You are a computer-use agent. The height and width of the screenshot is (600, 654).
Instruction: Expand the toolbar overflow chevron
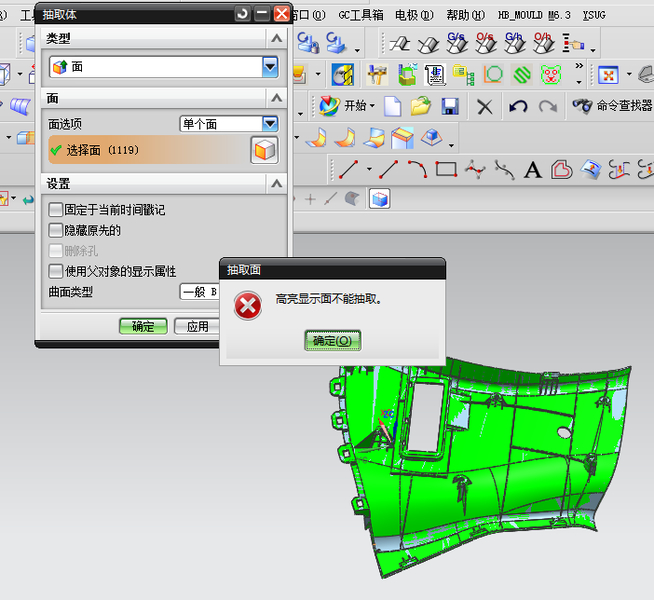[579, 66]
